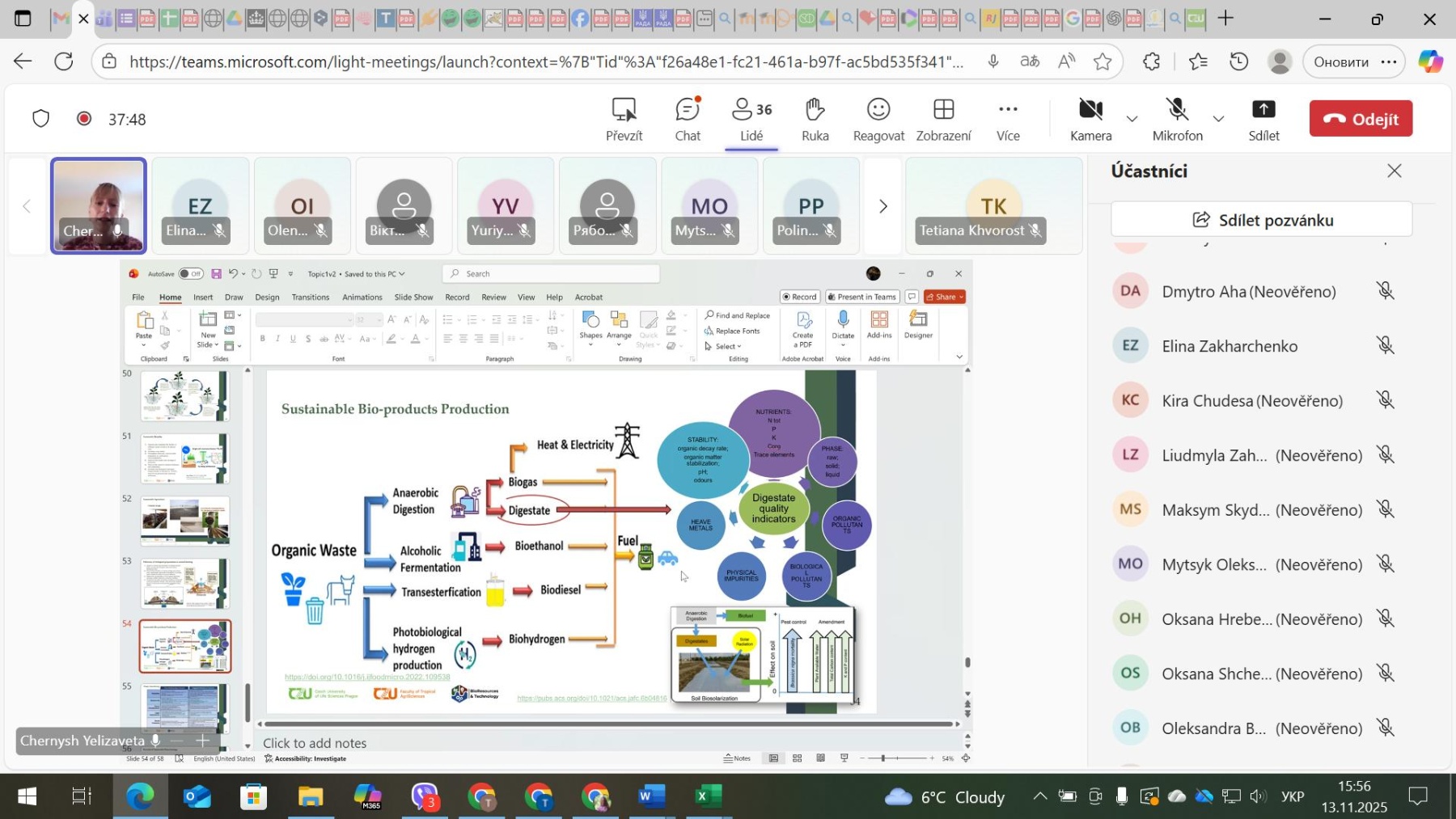Open the Reagovat reactions menu
Image resolution: width=1456 pixels, height=819 pixels.
[x=878, y=119]
